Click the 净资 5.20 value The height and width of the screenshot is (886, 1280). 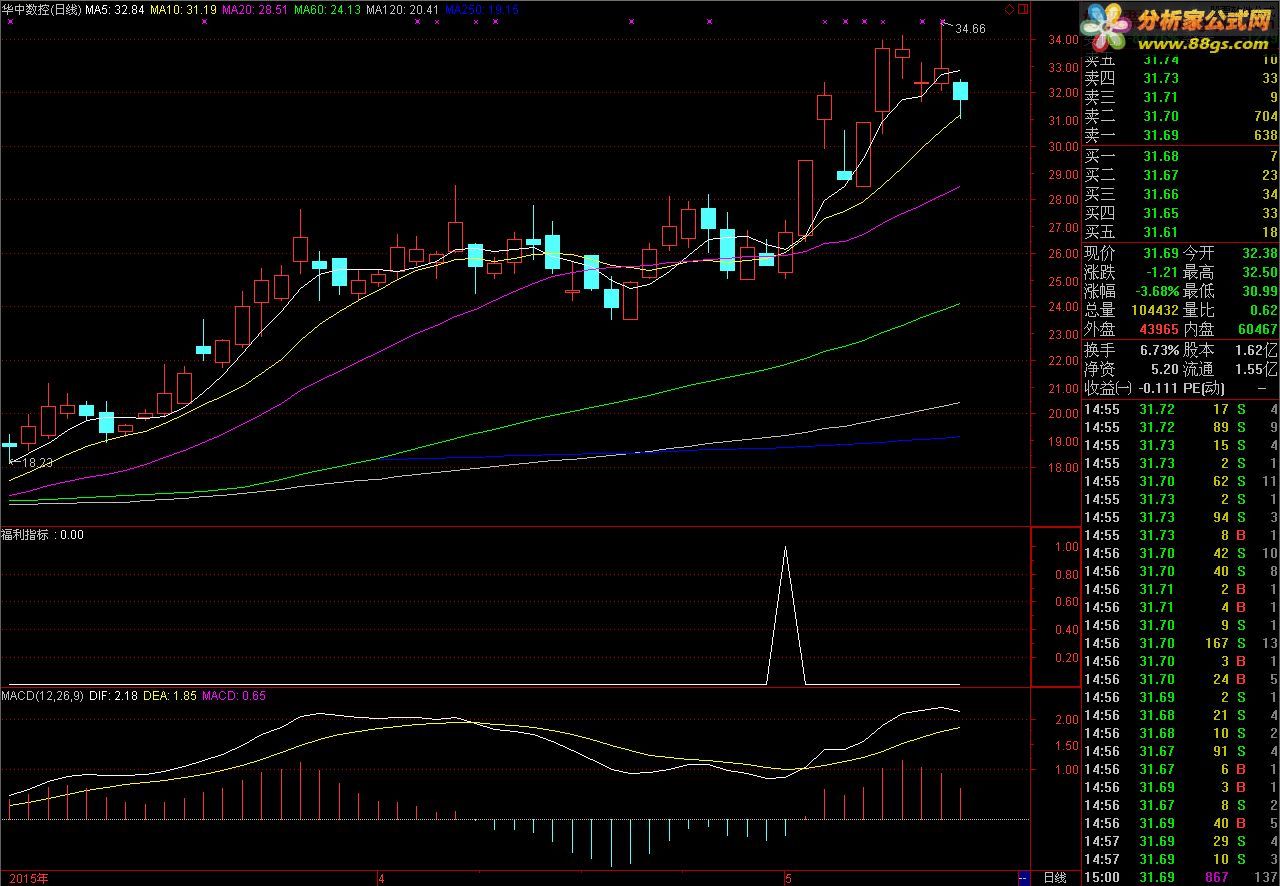point(1165,369)
